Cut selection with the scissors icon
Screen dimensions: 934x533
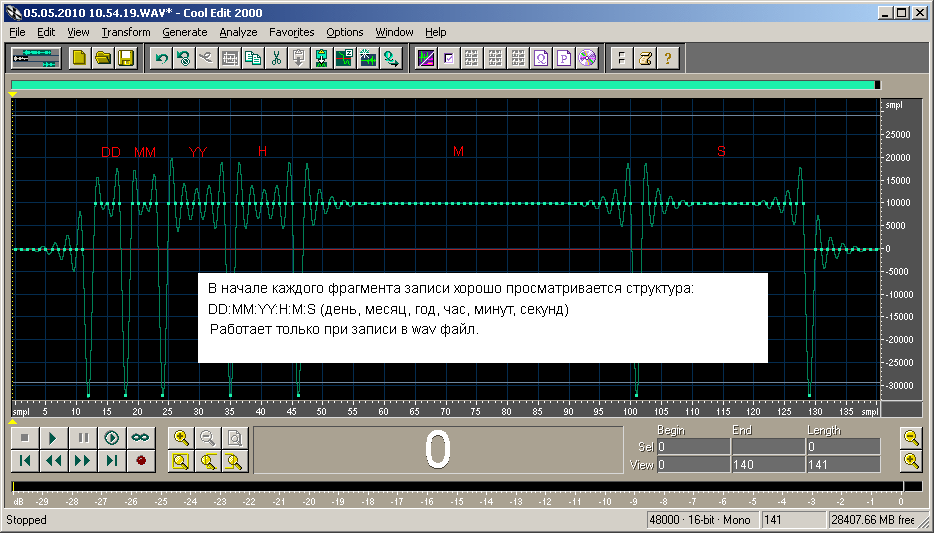(x=276, y=58)
